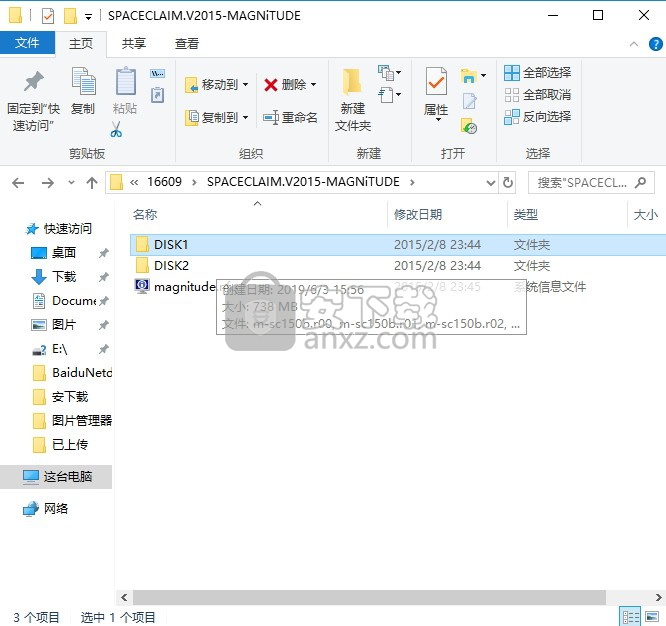
Task: Open the Copy to (复制到) dropdown
Action: click(246, 117)
